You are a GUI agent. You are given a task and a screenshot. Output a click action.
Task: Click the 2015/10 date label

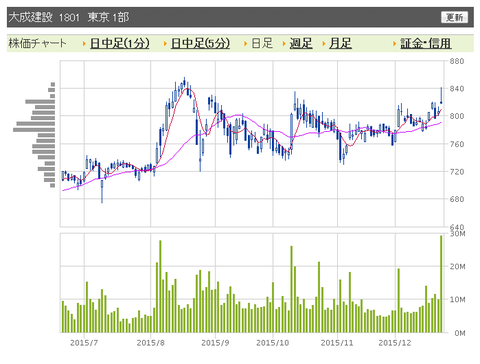coord(273,343)
